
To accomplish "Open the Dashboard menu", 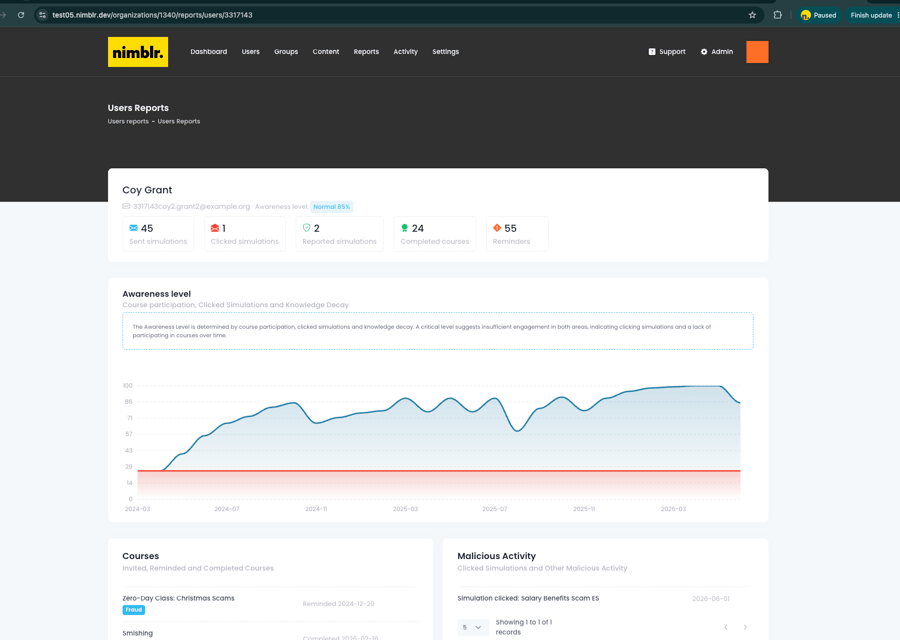I will [208, 52].
